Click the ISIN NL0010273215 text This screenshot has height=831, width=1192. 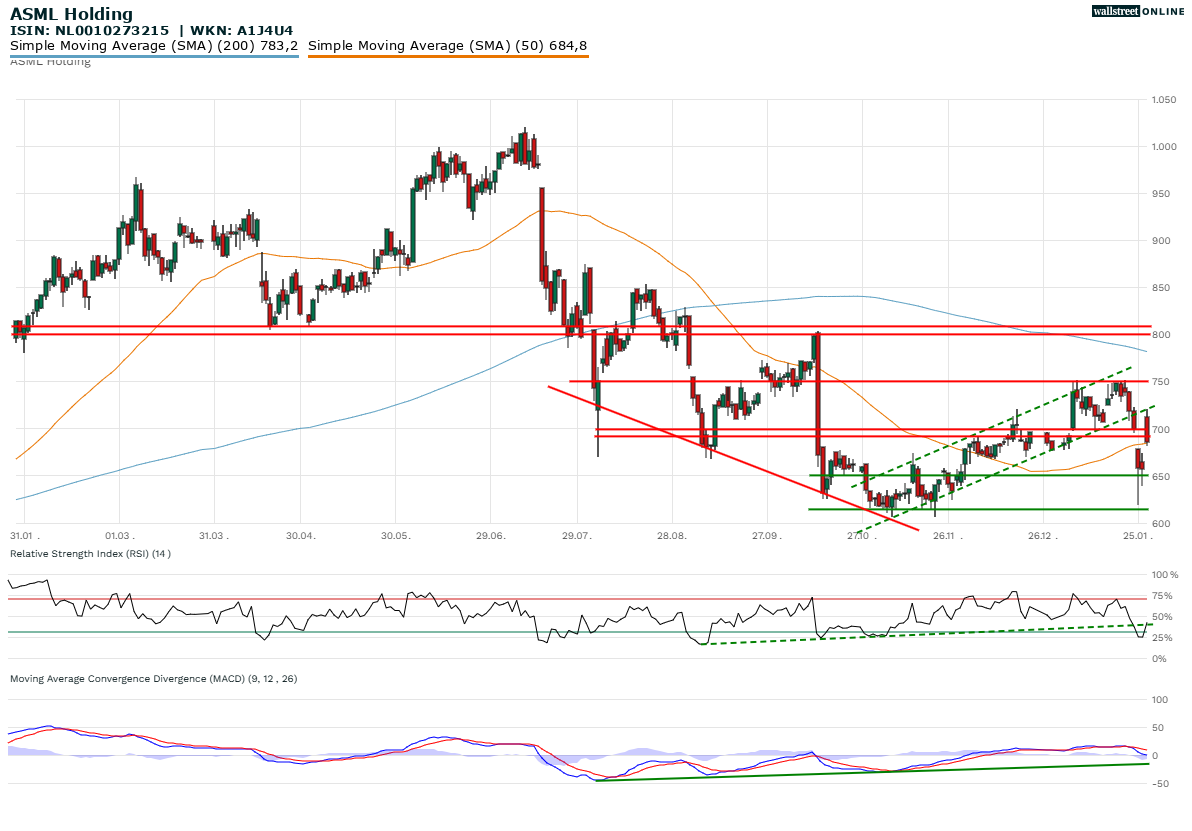(x=90, y=31)
